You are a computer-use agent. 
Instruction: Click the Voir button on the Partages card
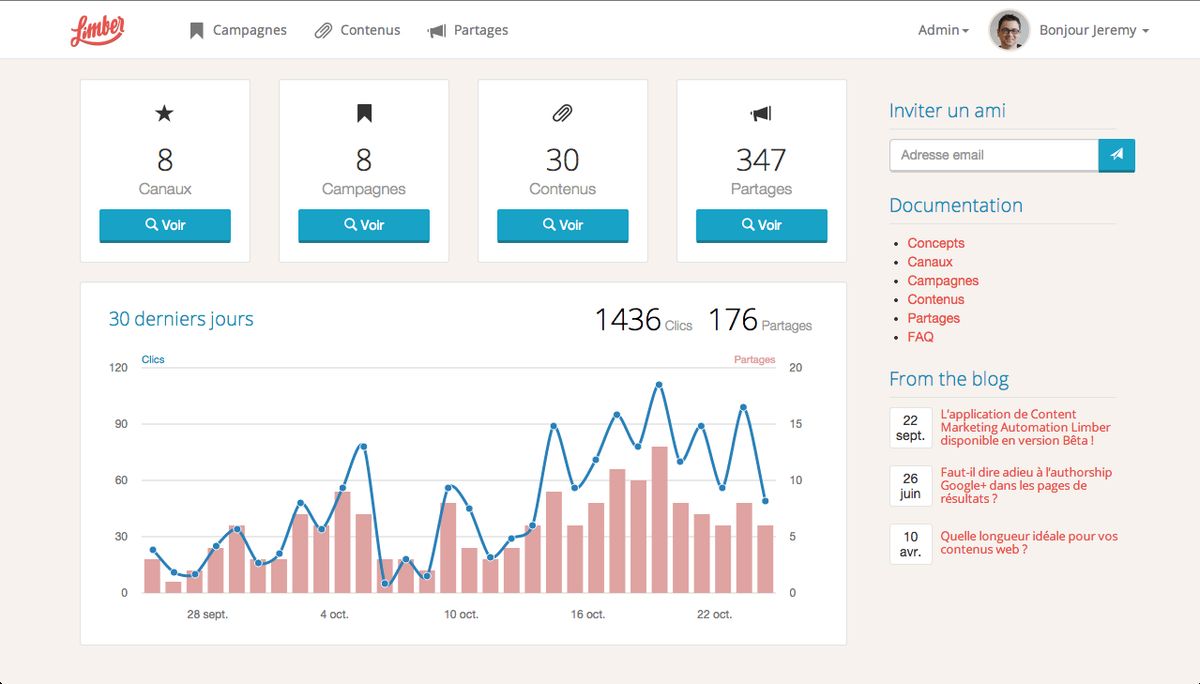click(760, 225)
